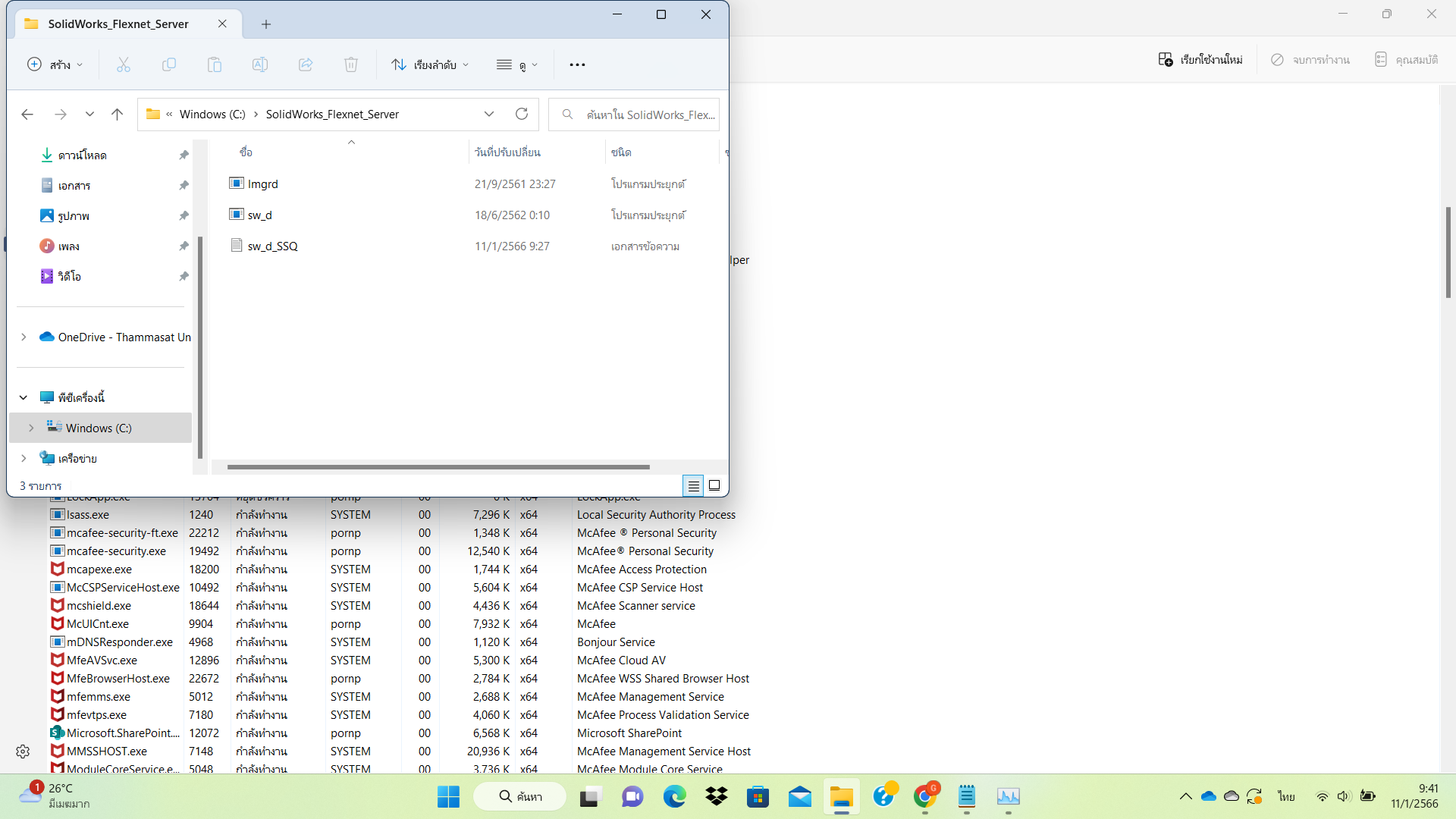Click Task Manager vertical scrollbar
This screenshot has height=819, width=1456.
[x=1448, y=253]
